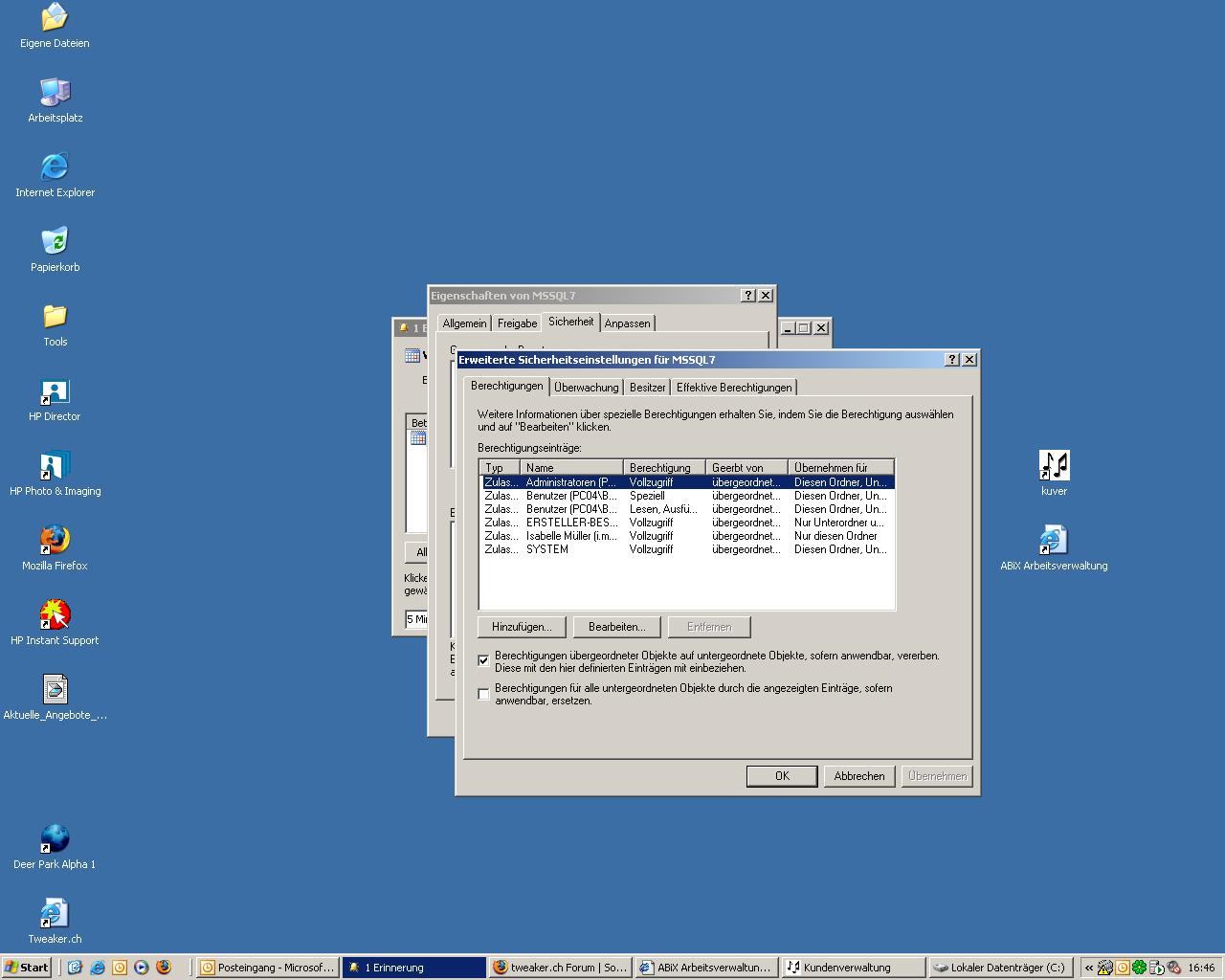Switch to the Überwachung tab
Screen dimensions: 1225x980
[x=586, y=388]
